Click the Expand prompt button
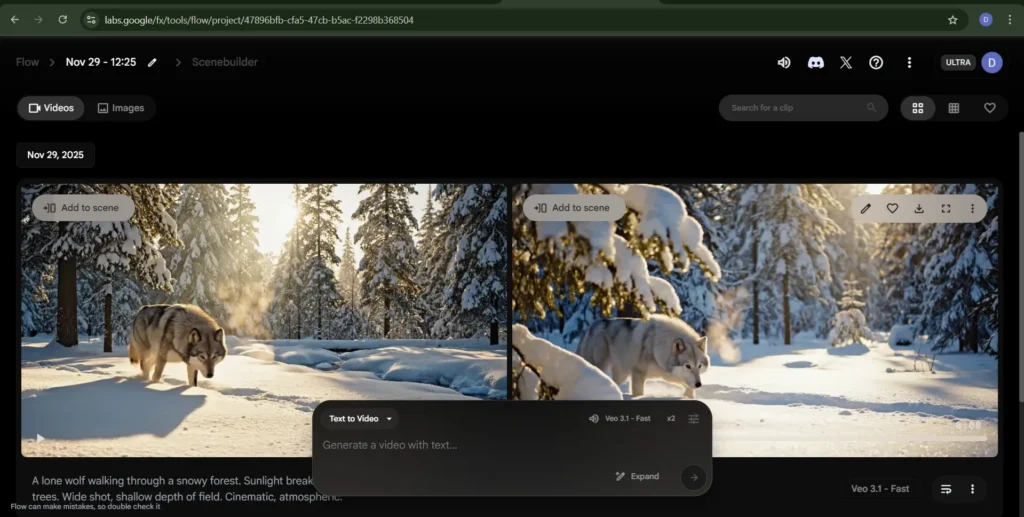 click(x=637, y=476)
